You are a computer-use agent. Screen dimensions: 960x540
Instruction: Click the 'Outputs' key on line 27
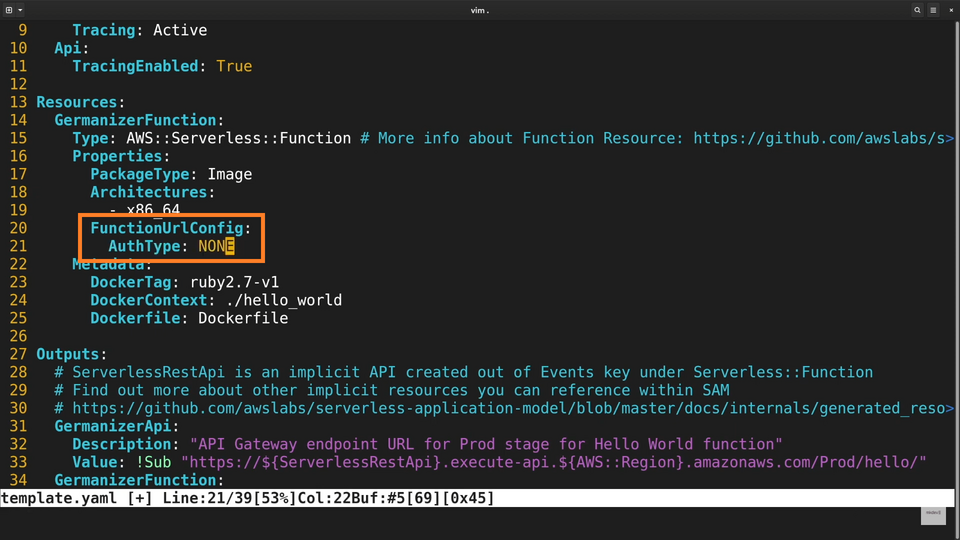pos(67,354)
